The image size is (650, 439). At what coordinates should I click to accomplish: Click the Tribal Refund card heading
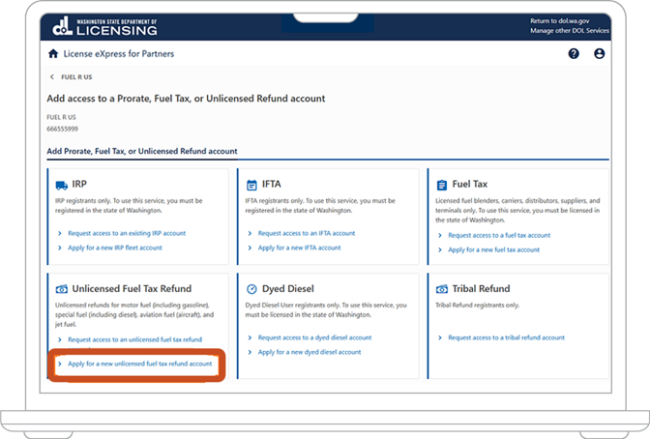[x=481, y=289]
